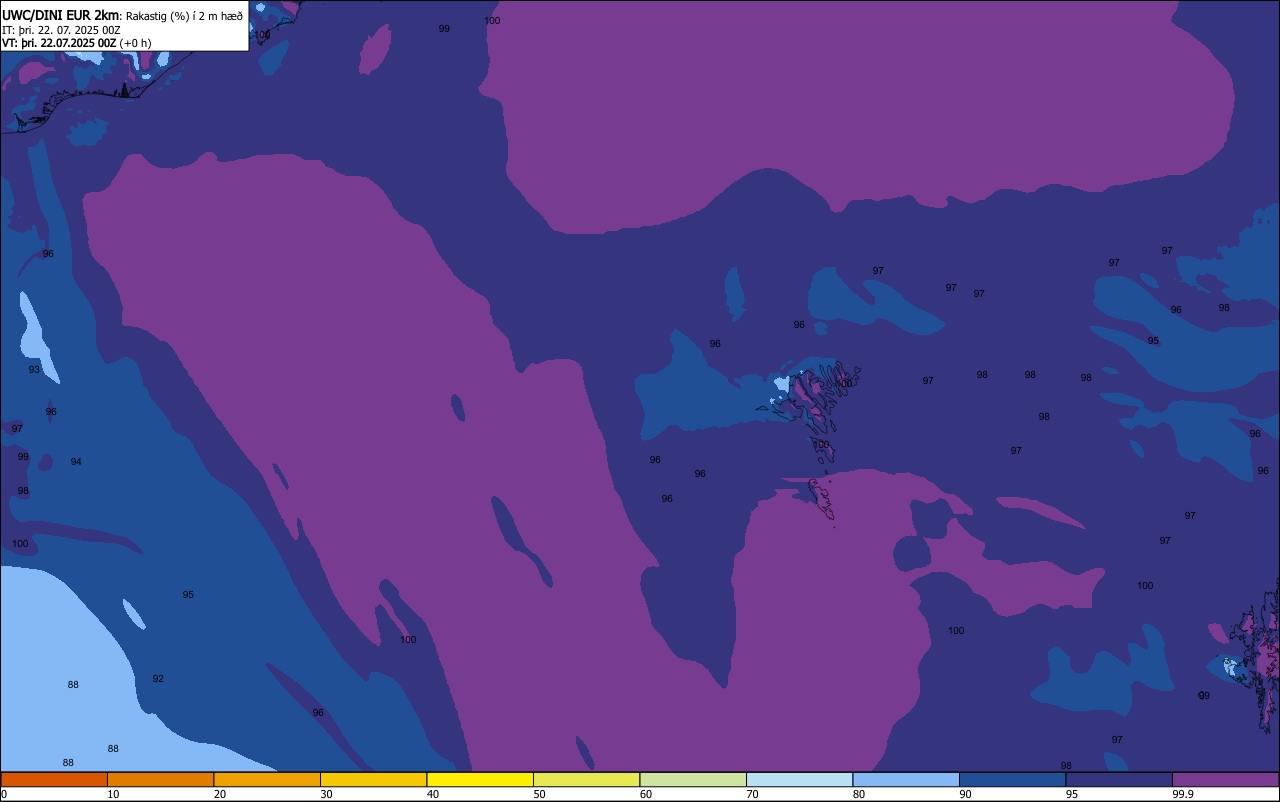Click the 'UWC/DINI EUR 2km' title text
Screen dimensions: 1280x802
click(x=62, y=15)
